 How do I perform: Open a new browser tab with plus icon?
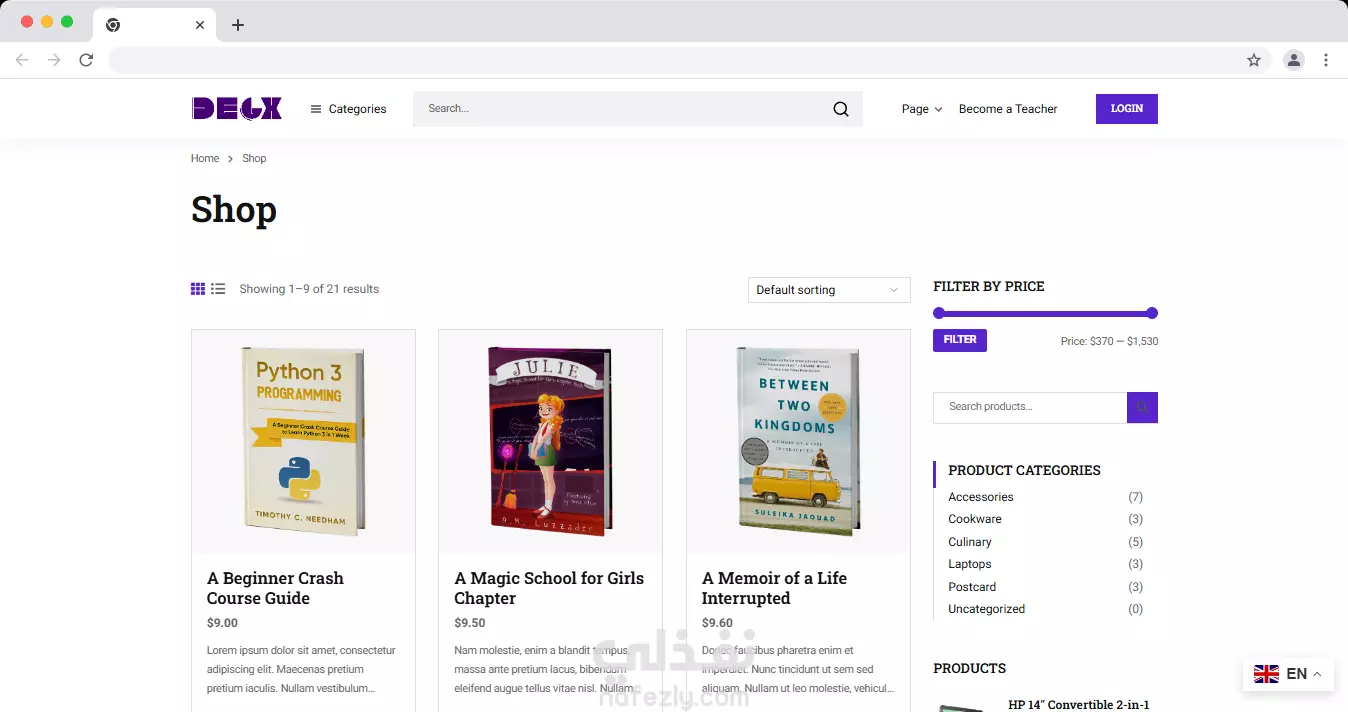(237, 25)
